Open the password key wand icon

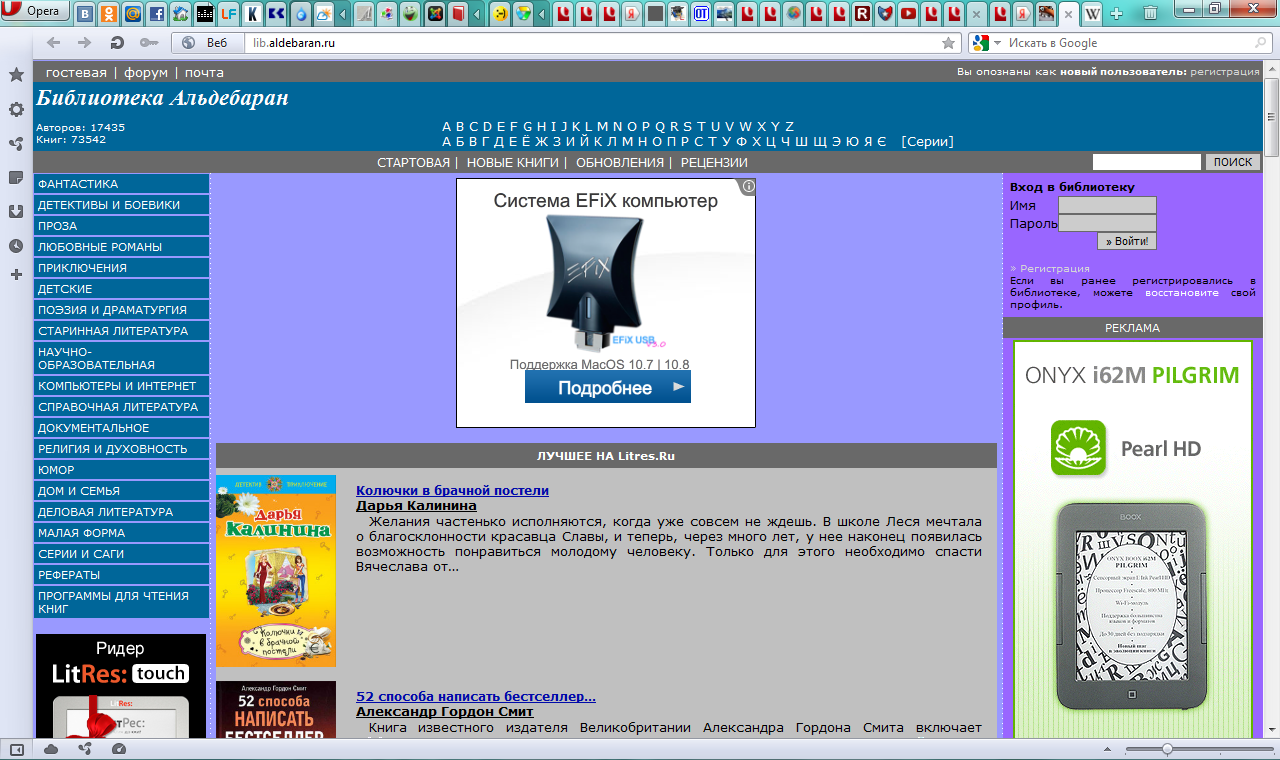click(x=148, y=43)
